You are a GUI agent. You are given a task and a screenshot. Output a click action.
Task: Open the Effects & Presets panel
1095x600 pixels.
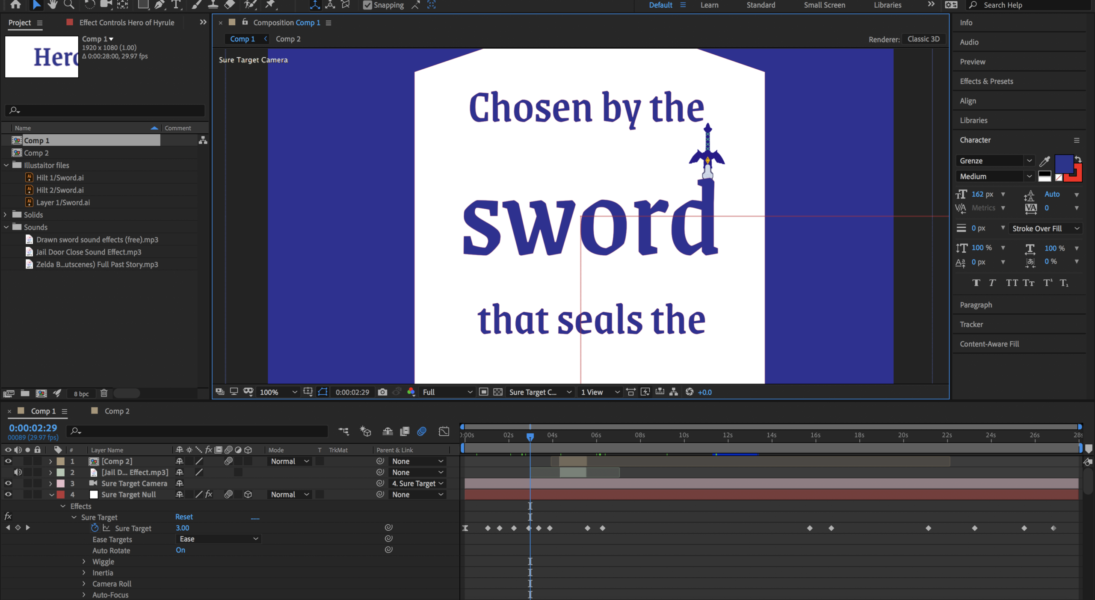985,81
